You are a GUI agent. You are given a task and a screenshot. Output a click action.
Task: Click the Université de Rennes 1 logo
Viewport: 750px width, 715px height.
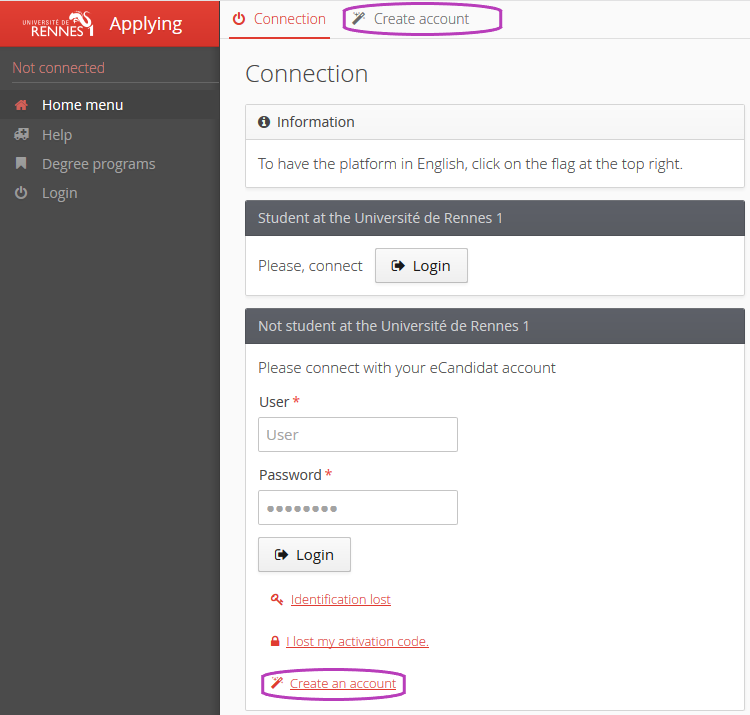pyautogui.click(x=58, y=23)
